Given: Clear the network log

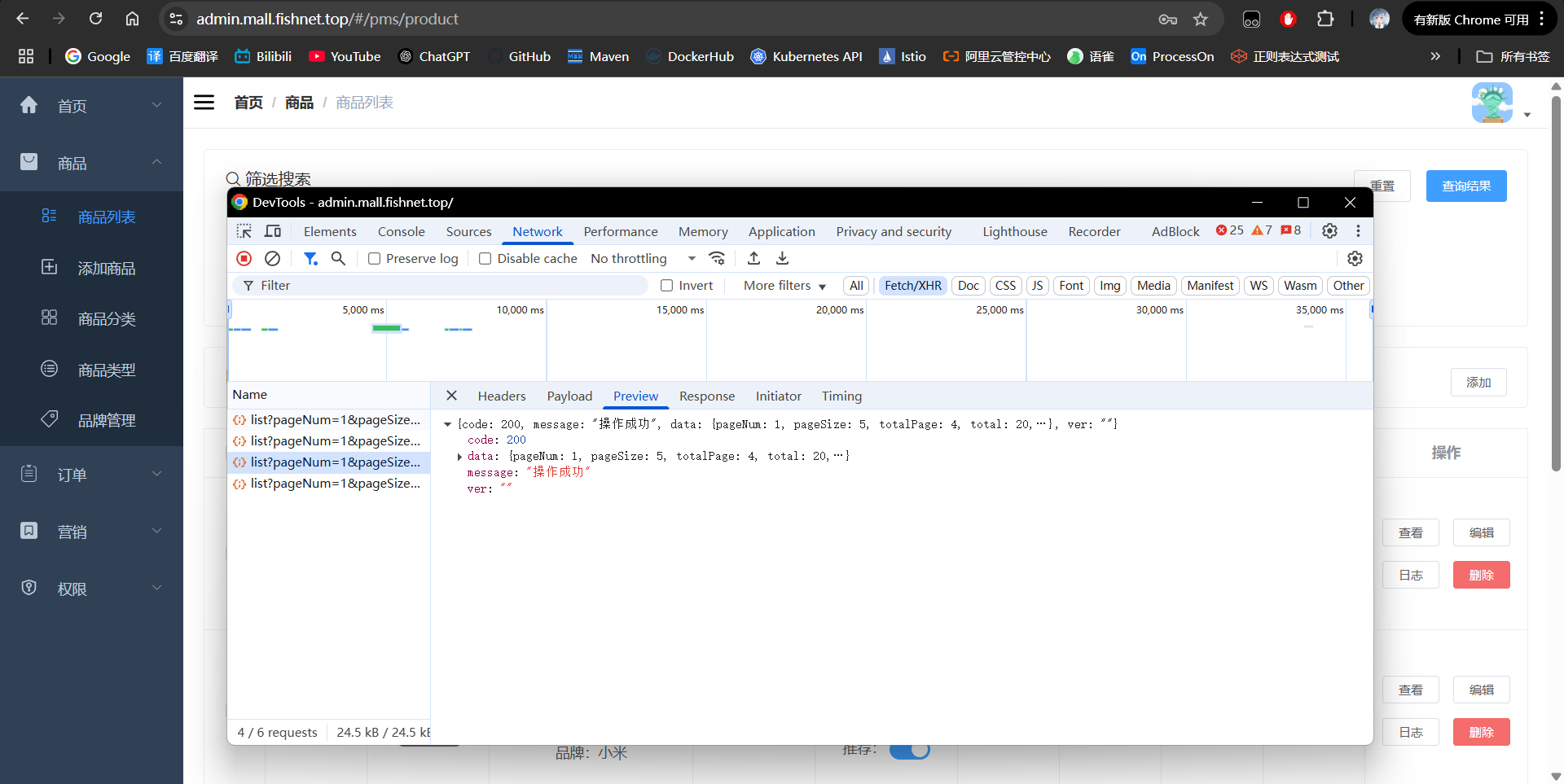Looking at the screenshot, I should click(273, 258).
